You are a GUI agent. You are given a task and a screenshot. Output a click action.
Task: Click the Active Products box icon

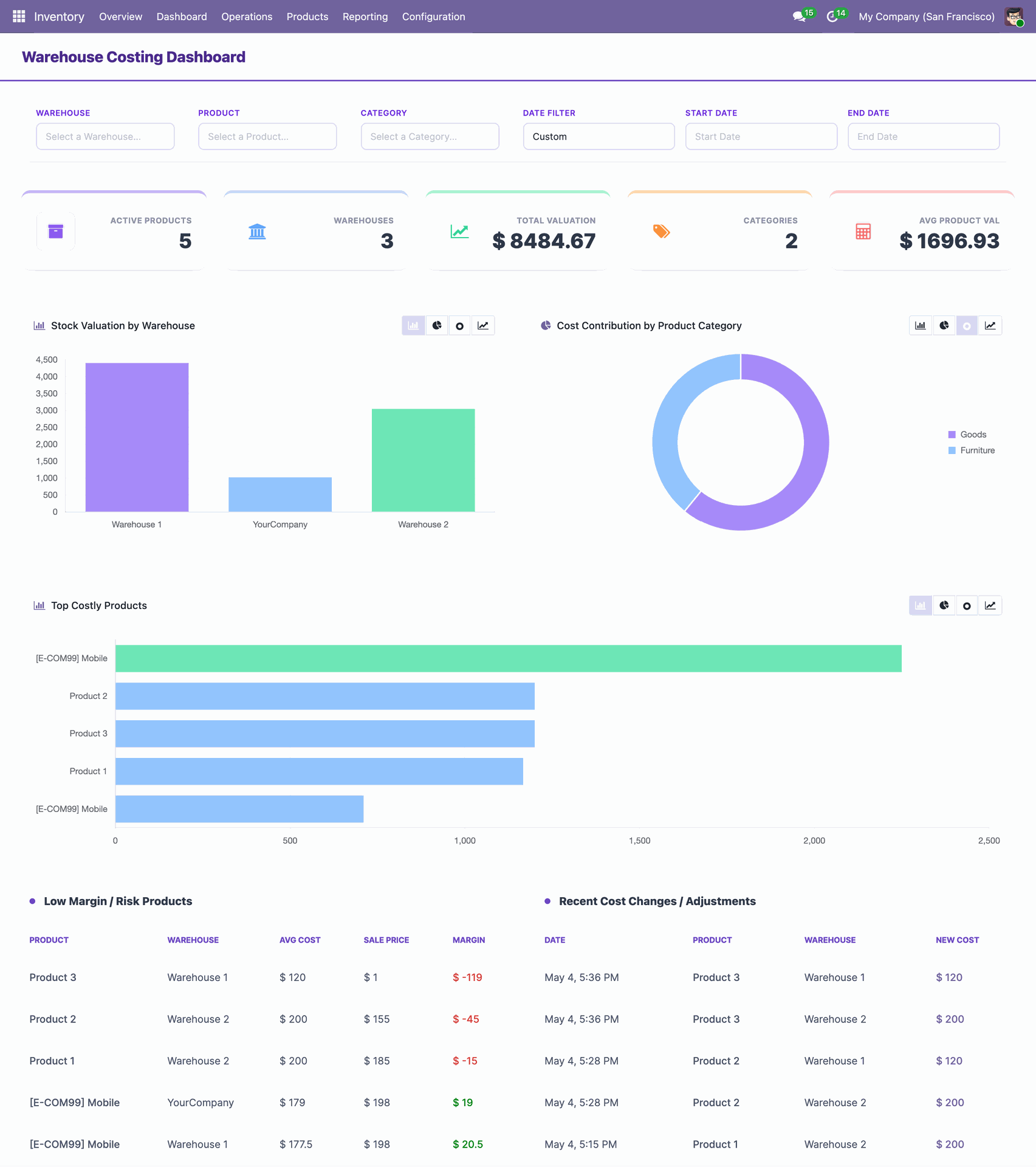pyautogui.click(x=56, y=232)
